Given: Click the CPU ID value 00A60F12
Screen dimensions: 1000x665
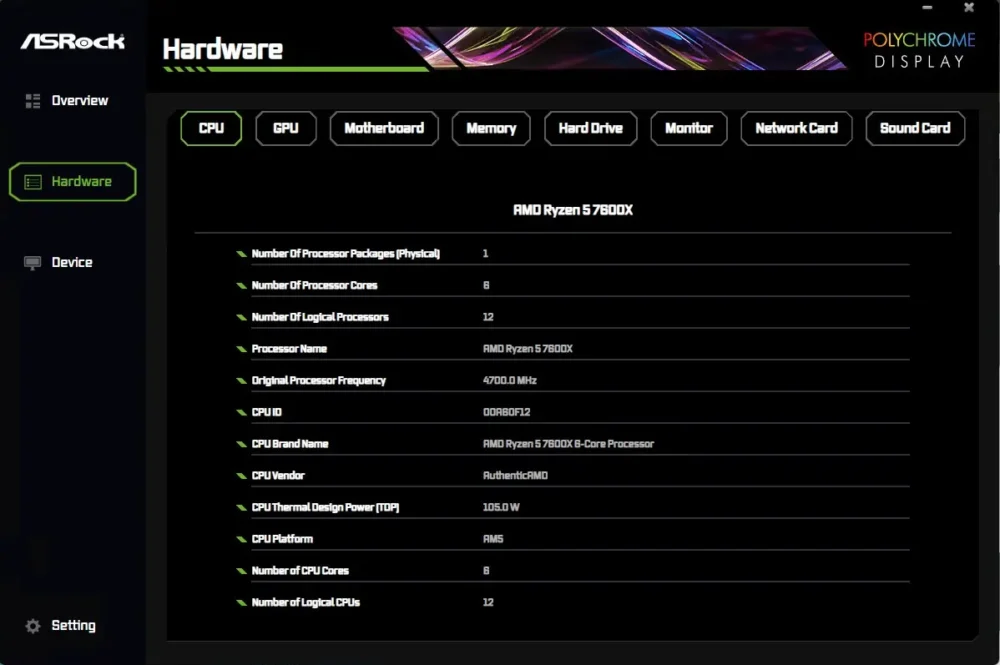Looking at the screenshot, I should 506,413.
